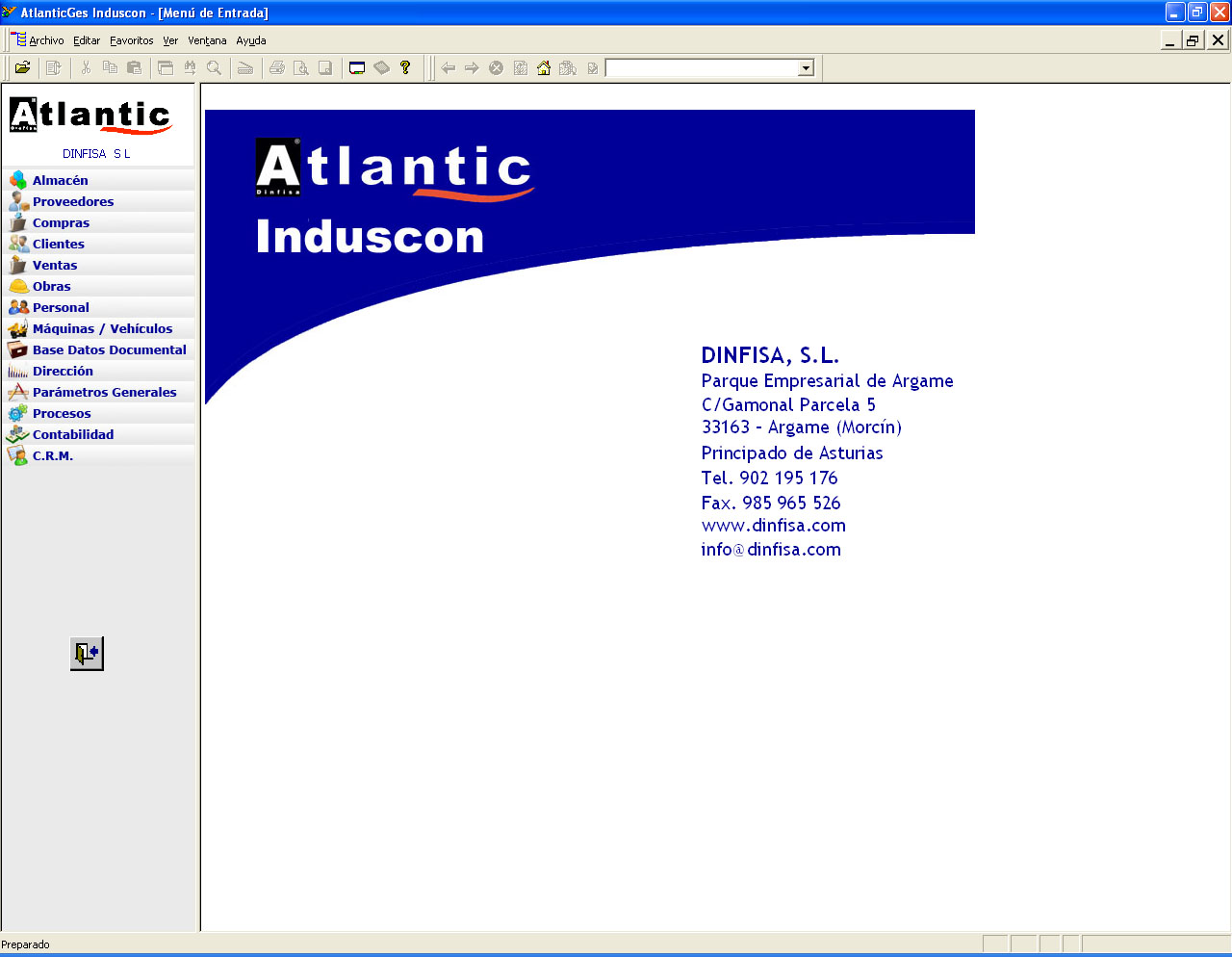This screenshot has width=1232, height=957.
Task: Click the print preview icon
Action: 301,67
